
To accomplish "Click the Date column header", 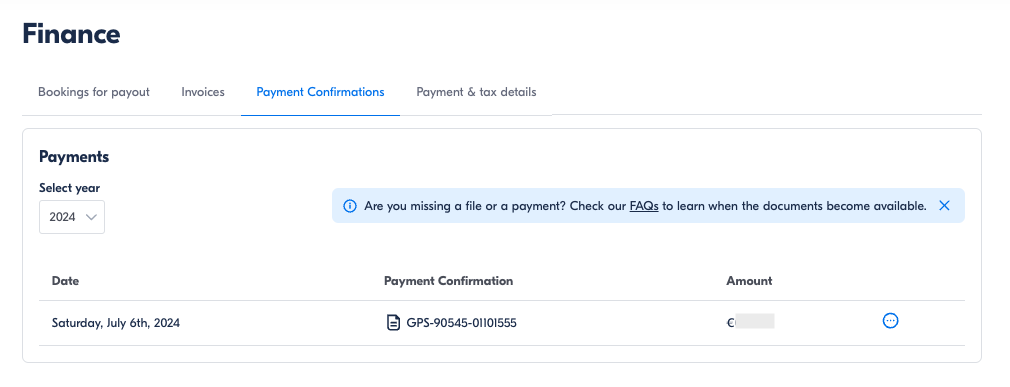I will 66,281.
